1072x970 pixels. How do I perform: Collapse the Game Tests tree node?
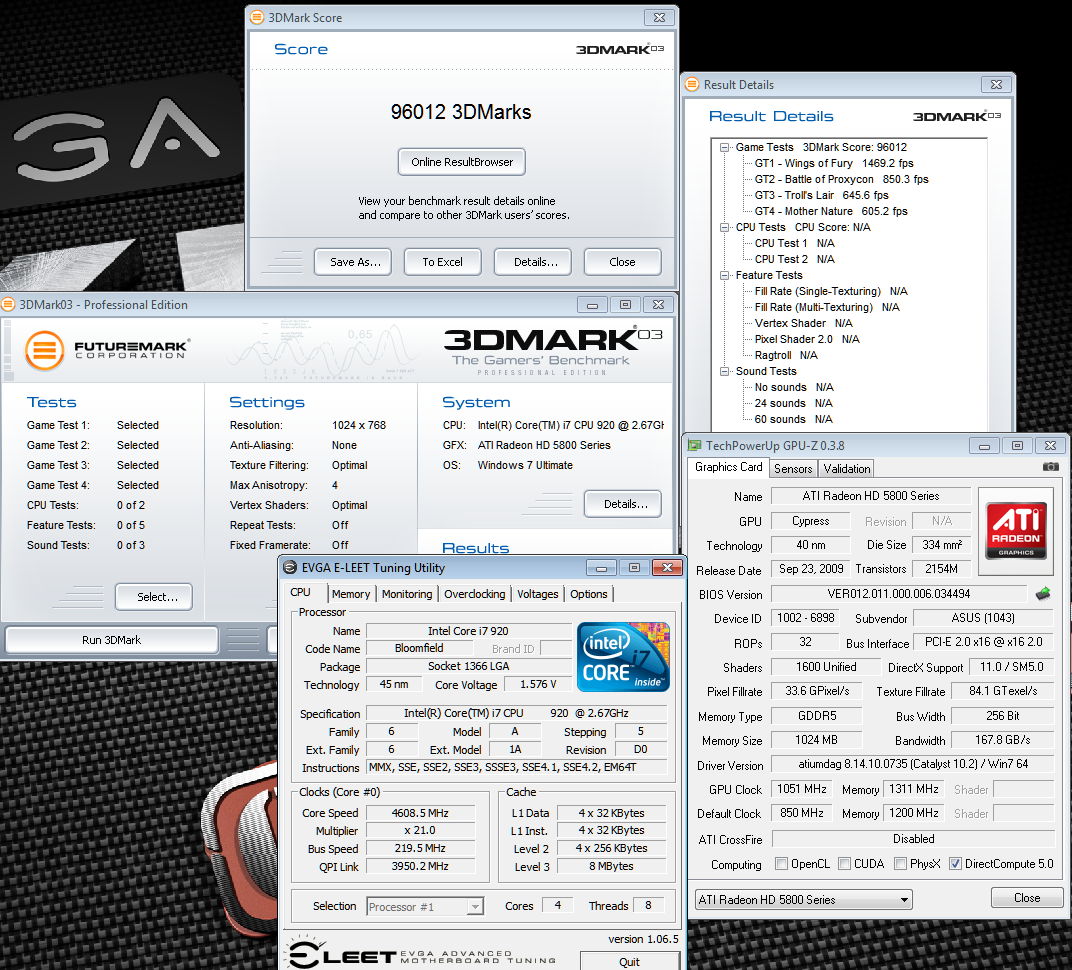tap(724, 147)
